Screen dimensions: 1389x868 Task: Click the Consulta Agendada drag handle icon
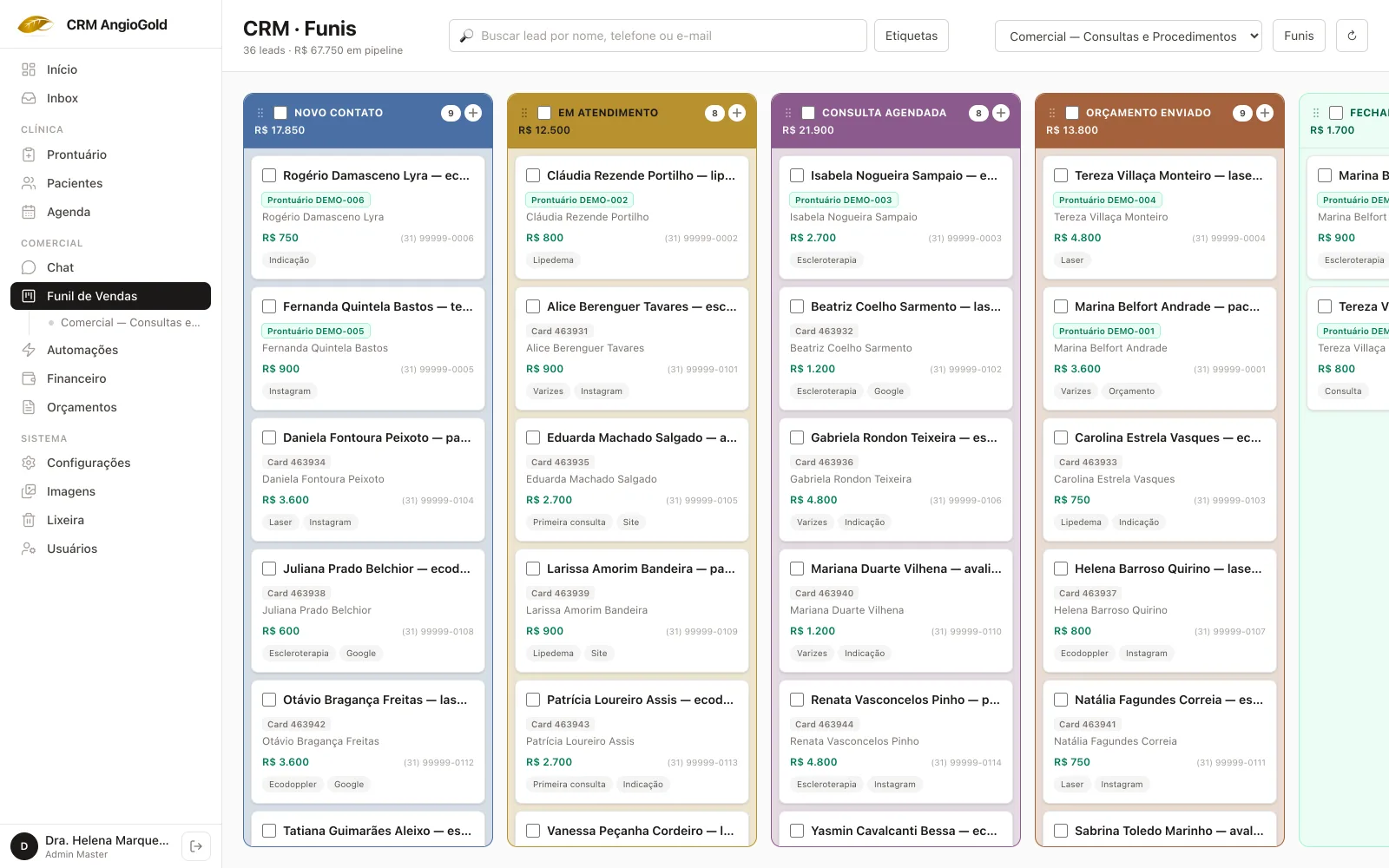[x=788, y=113]
